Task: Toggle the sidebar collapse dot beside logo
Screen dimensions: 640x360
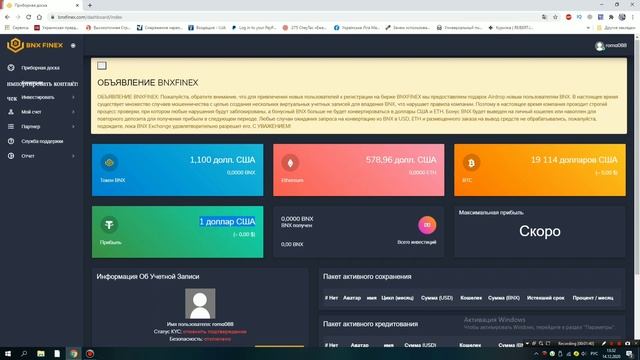Action: pyautogui.click(x=73, y=45)
